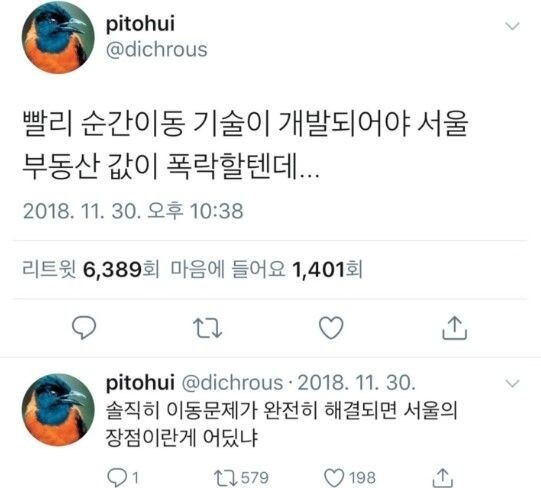Open pitohui profile picture at top
This screenshot has height=488, width=541.
pyautogui.click(x=58, y=37)
